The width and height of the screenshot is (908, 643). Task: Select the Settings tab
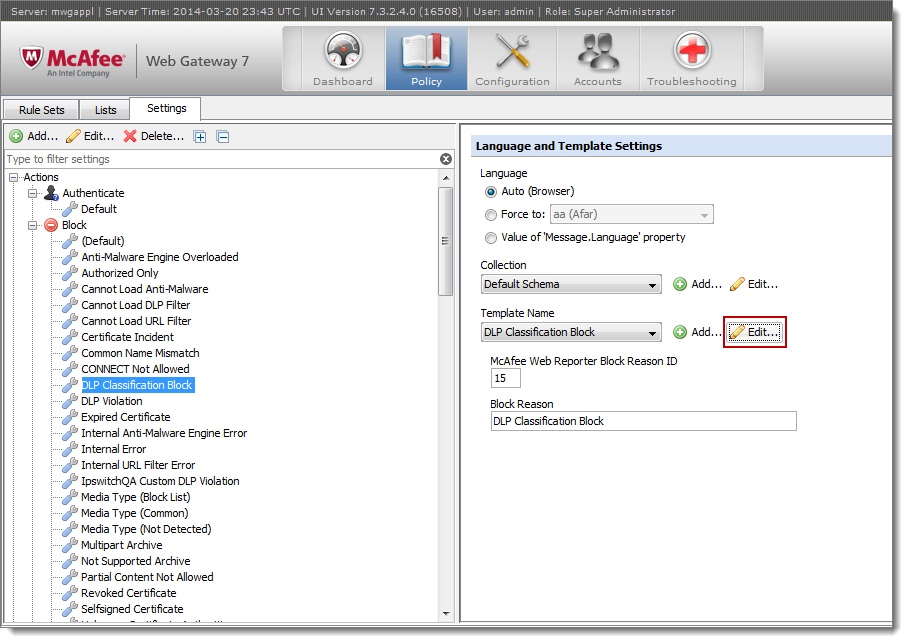166,108
